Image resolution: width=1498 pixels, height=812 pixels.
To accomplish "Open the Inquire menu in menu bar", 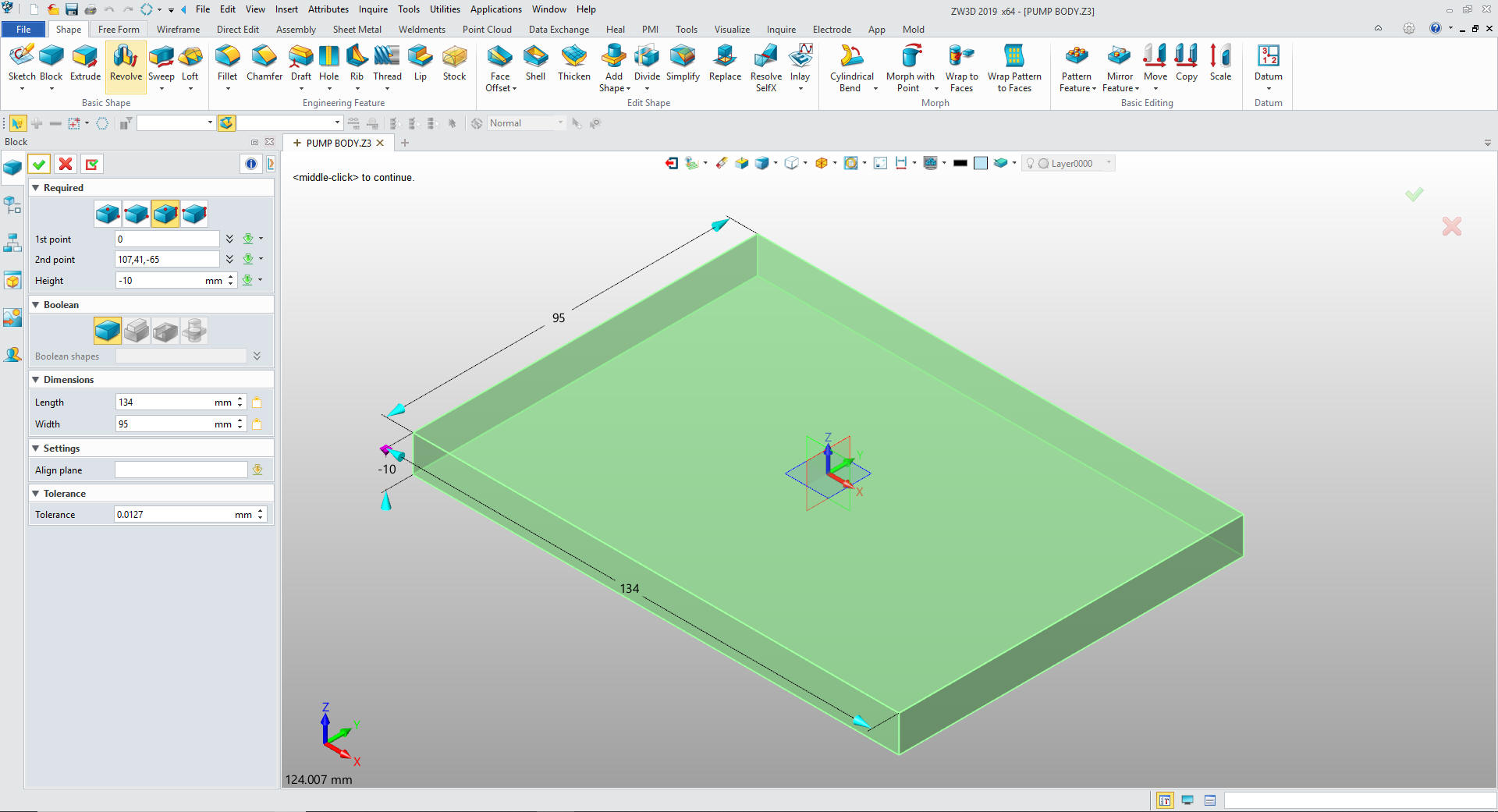I will pos(373,9).
